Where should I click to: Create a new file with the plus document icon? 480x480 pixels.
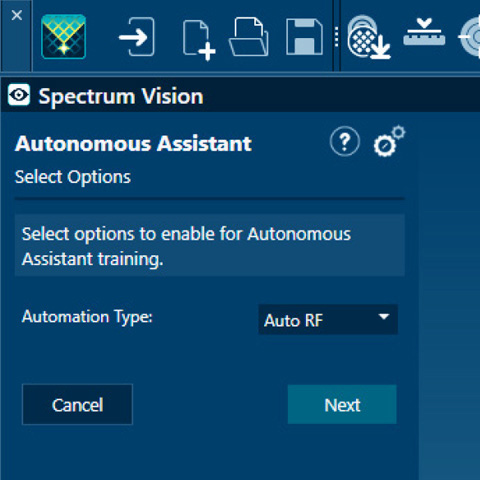click(199, 40)
